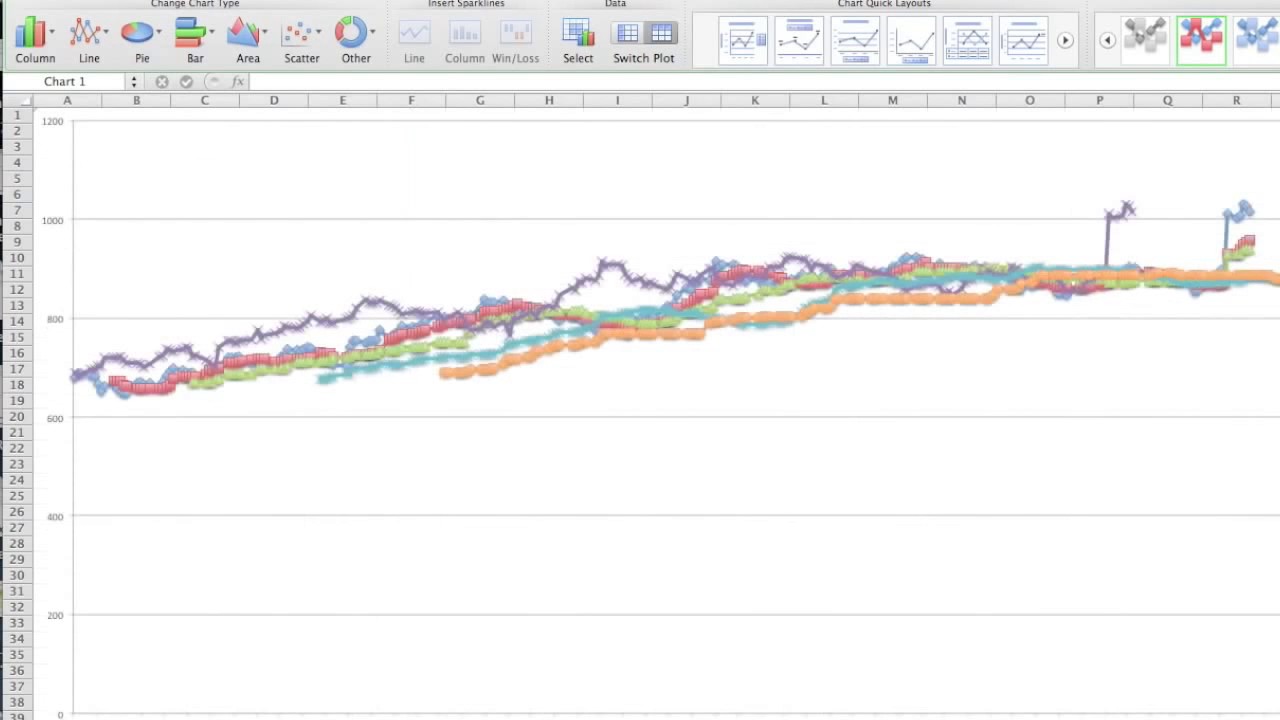The height and width of the screenshot is (720, 1280).
Task: Choose the selected red-blue chart style
Action: coord(1201,39)
